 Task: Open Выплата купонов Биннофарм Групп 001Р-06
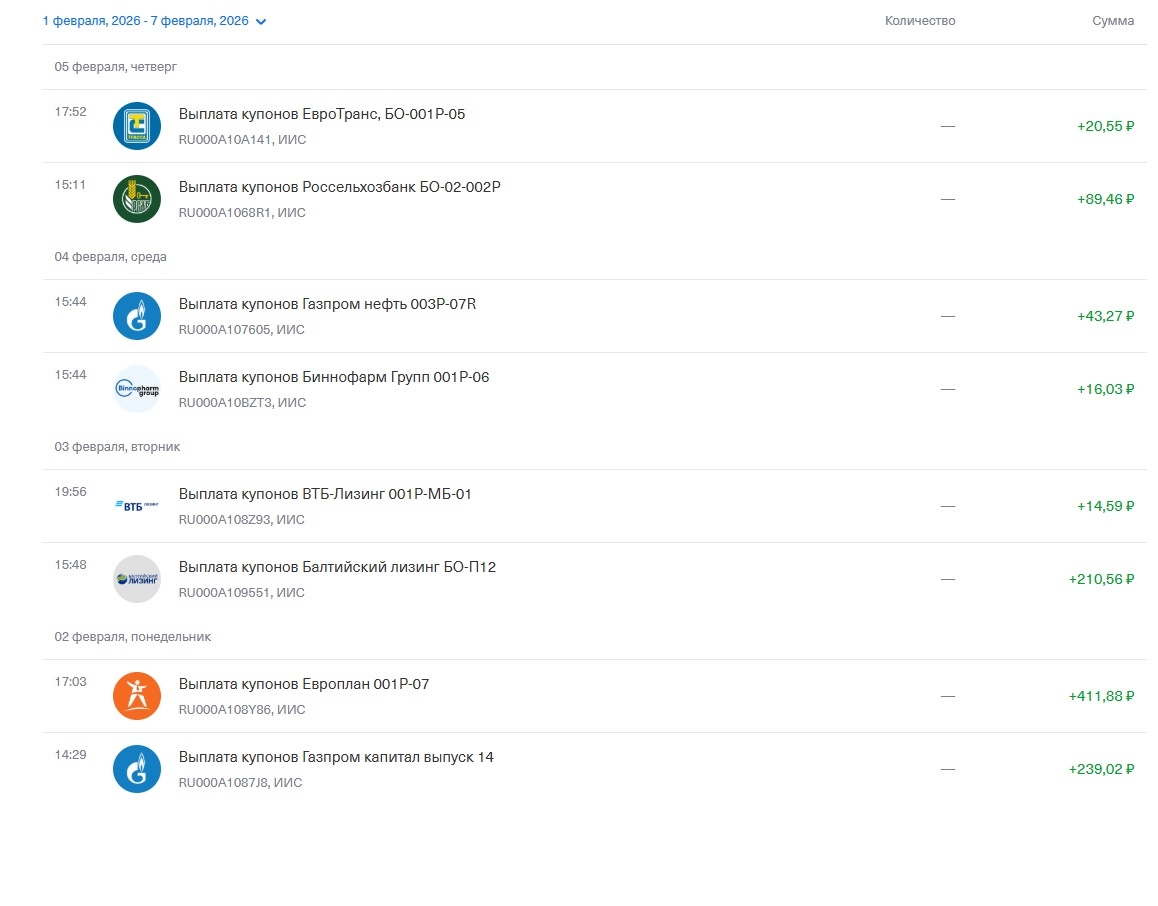pyautogui.click(x=334, y=377)
